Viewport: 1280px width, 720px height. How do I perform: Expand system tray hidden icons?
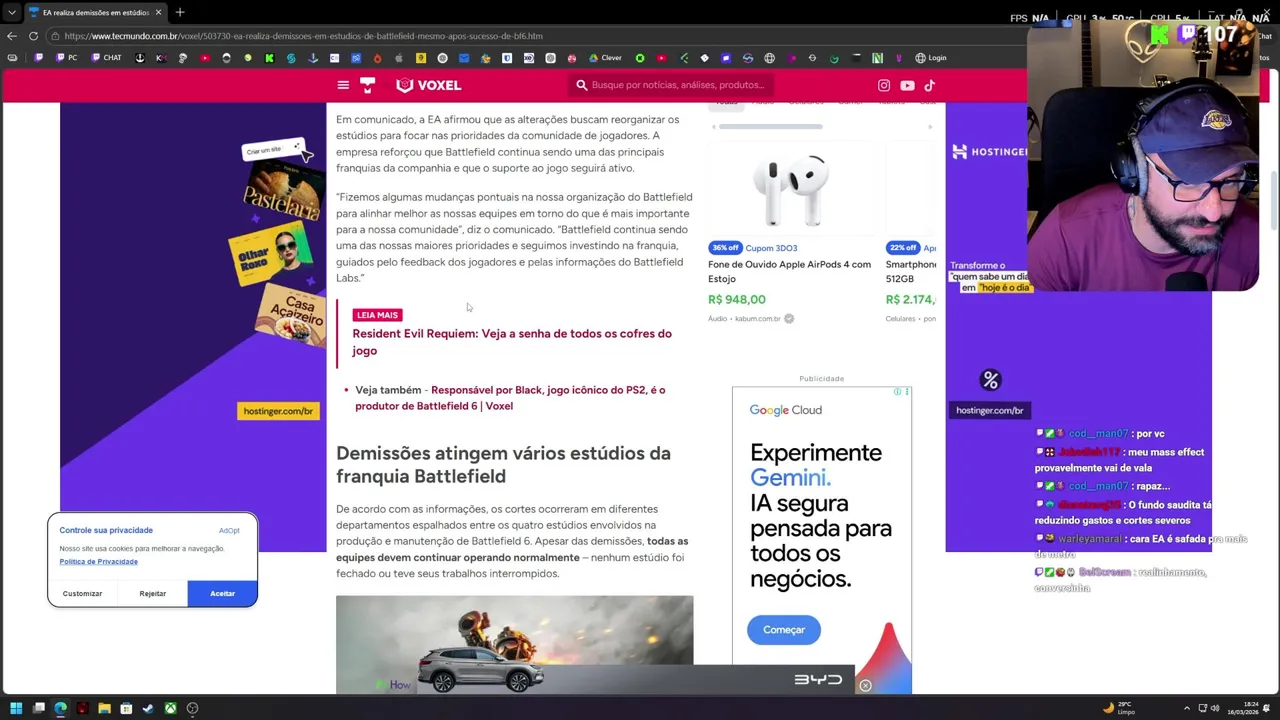(x=1187, y=708)
